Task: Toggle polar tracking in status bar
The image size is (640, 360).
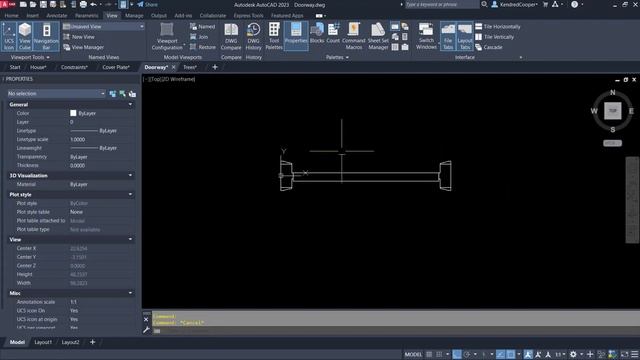Action: (x=467, y=354)
